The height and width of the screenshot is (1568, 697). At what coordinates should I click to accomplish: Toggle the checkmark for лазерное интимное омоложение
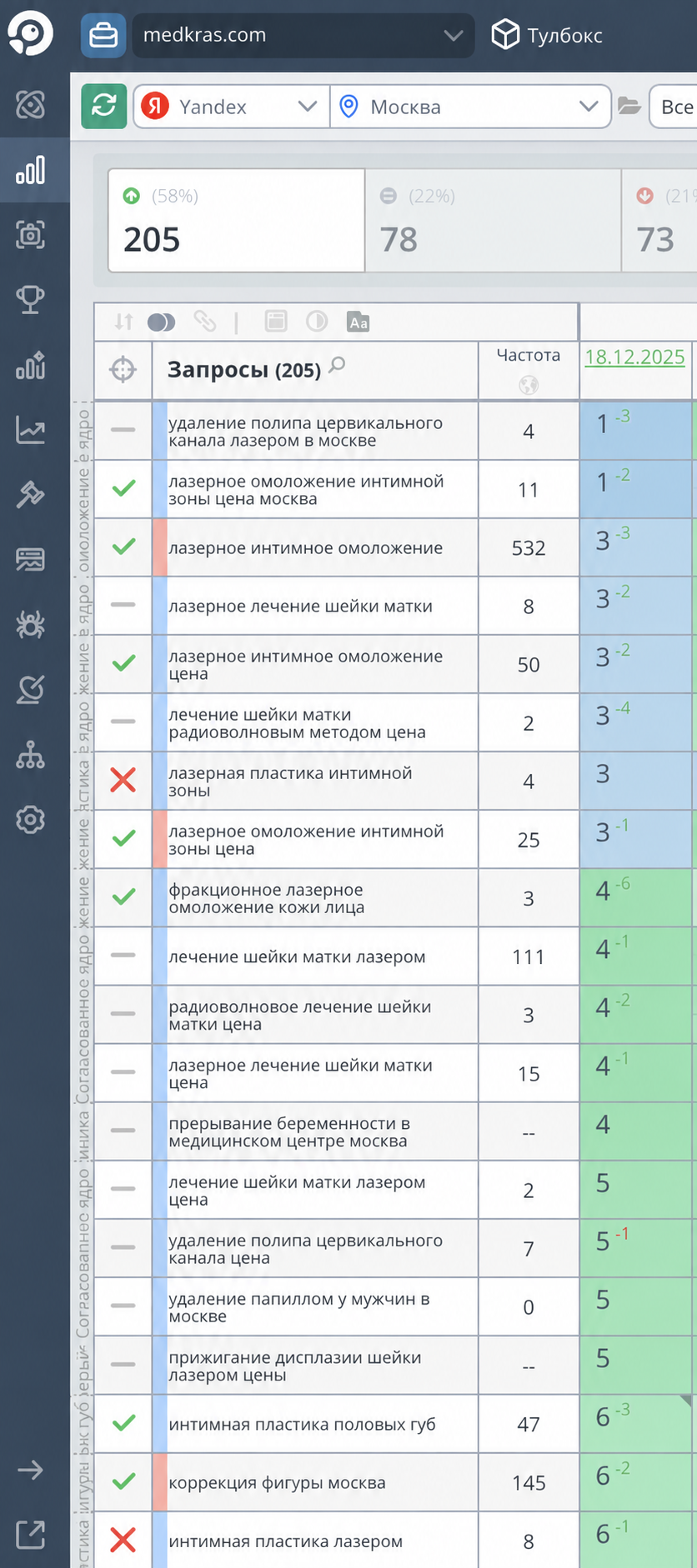pyautogui.click(x=123, y=547)
